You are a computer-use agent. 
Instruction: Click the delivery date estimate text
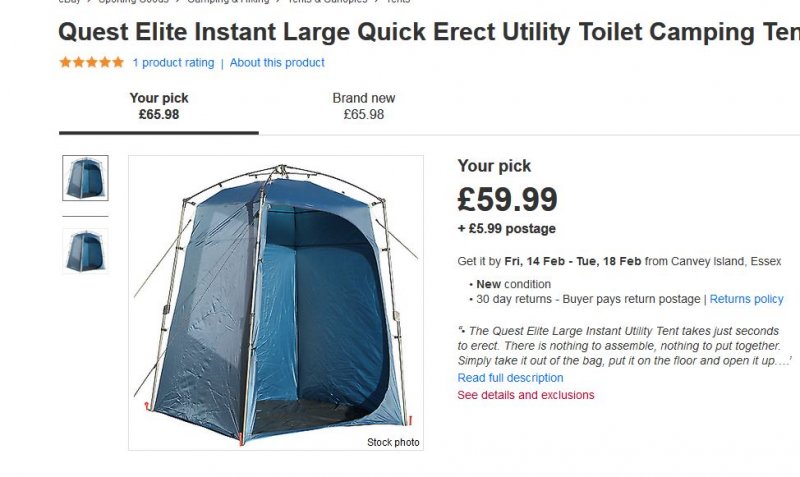(x=619, y=261)
